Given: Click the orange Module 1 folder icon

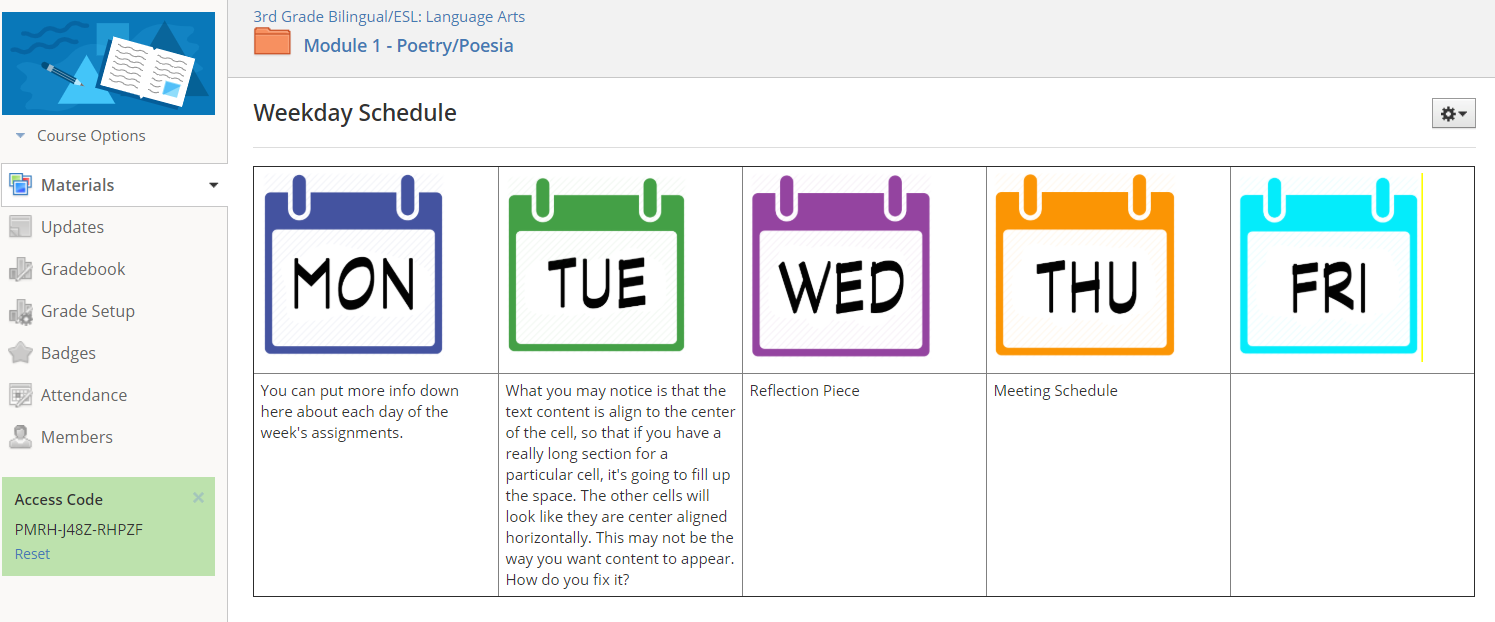Looking at the screenshot, I should click(272, 42).
